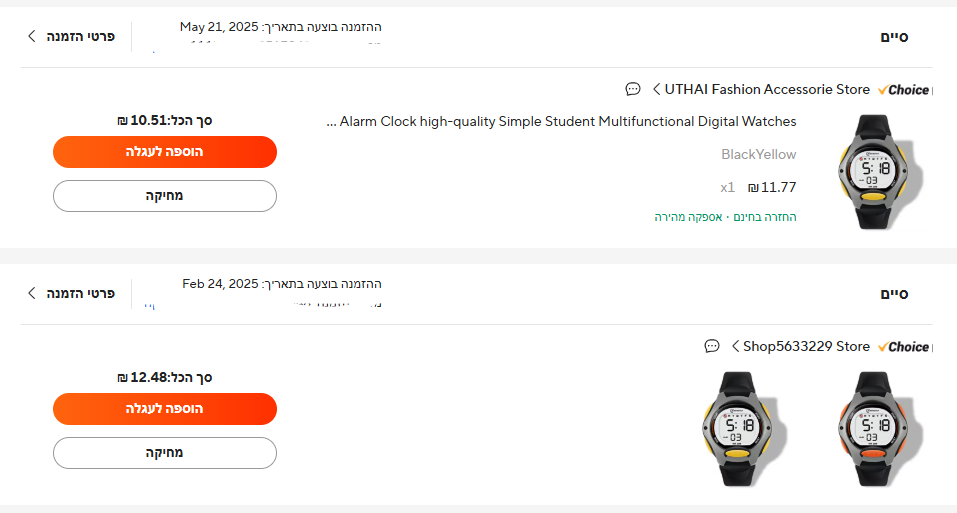This screenshot has width=957, height=513.
Task: Open Alarm Clock Digital Watches product title
Action: [567, 122]
